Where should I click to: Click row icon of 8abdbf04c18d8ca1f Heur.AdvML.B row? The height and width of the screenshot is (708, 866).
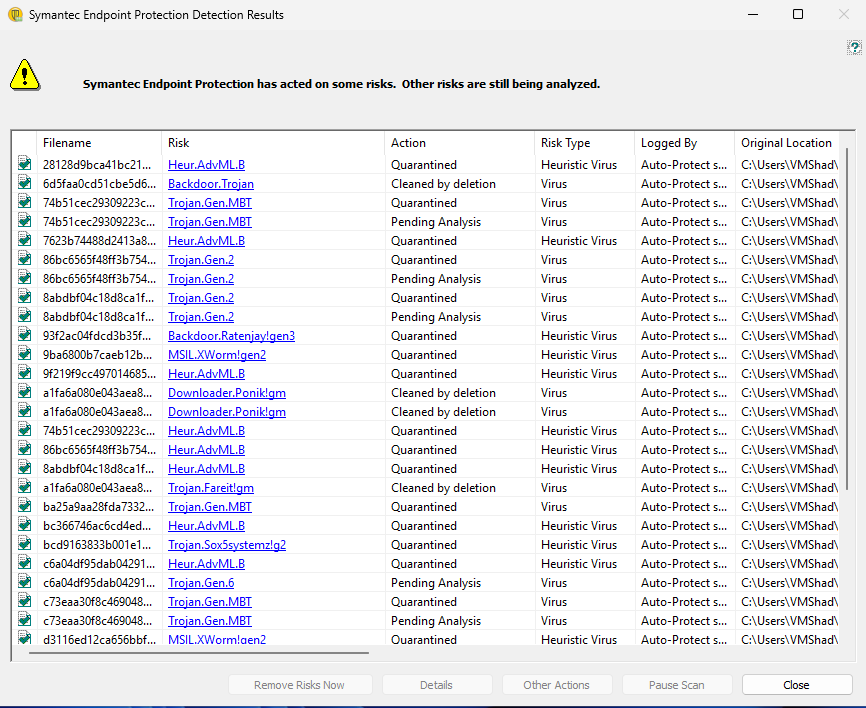pos(24,467)
